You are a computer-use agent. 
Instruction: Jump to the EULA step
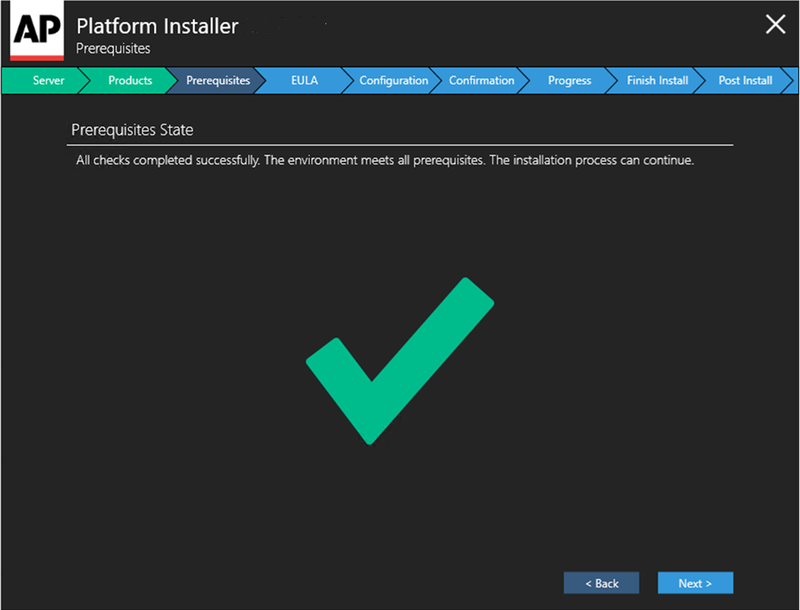(305, 81)
